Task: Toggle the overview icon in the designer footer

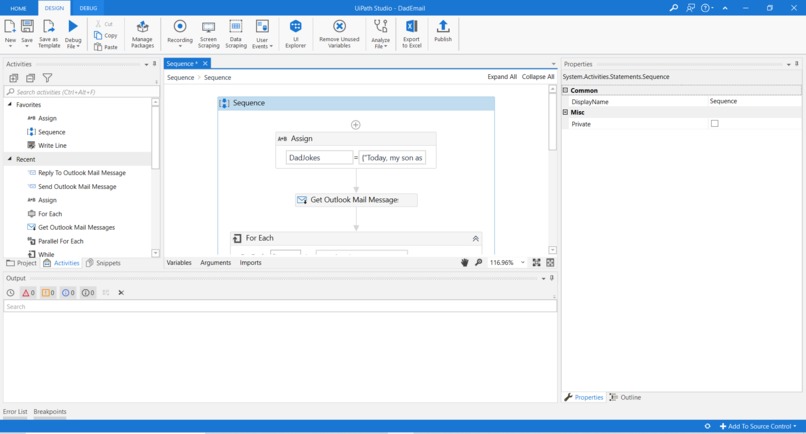Action: tap(550, 262)
